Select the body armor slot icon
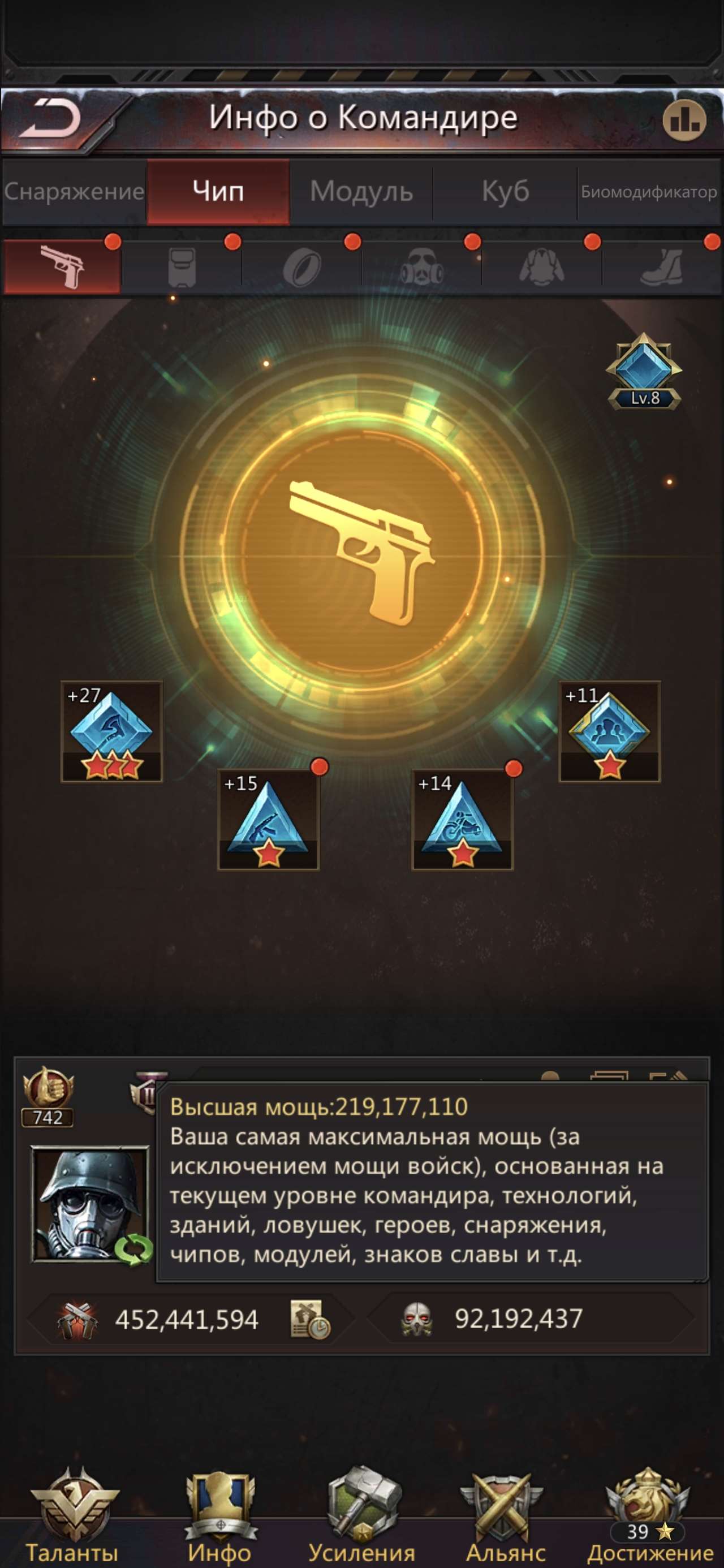 pos(182,266)
